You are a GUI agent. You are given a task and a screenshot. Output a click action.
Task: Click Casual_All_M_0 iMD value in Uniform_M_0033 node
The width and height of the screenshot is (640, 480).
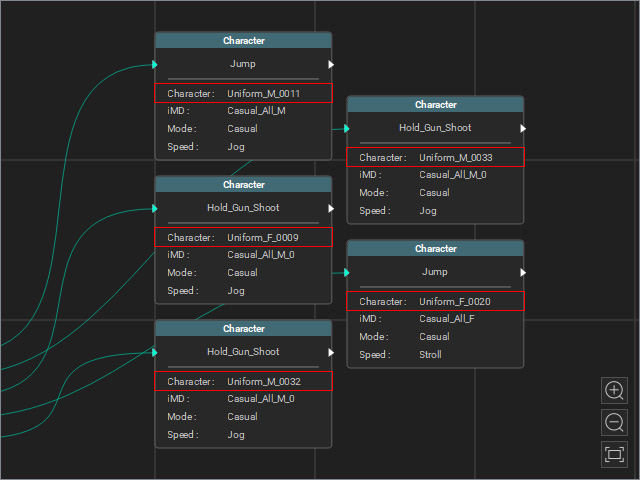pos(453,175)
